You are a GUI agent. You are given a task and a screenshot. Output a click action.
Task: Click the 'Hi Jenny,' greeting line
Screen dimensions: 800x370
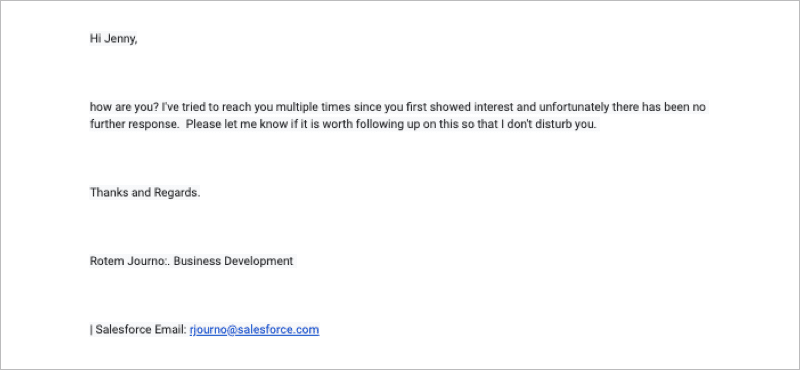pos(114,39)
